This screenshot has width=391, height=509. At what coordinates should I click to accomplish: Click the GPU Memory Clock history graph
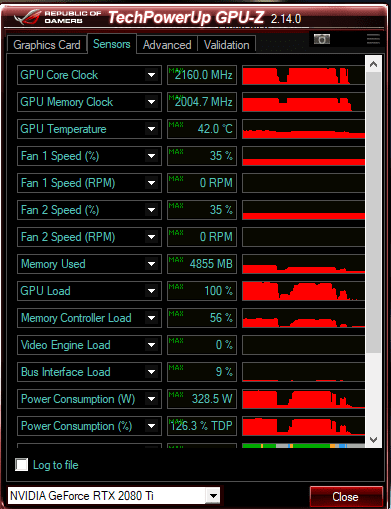pyautogui.click(x=303, y=102)
